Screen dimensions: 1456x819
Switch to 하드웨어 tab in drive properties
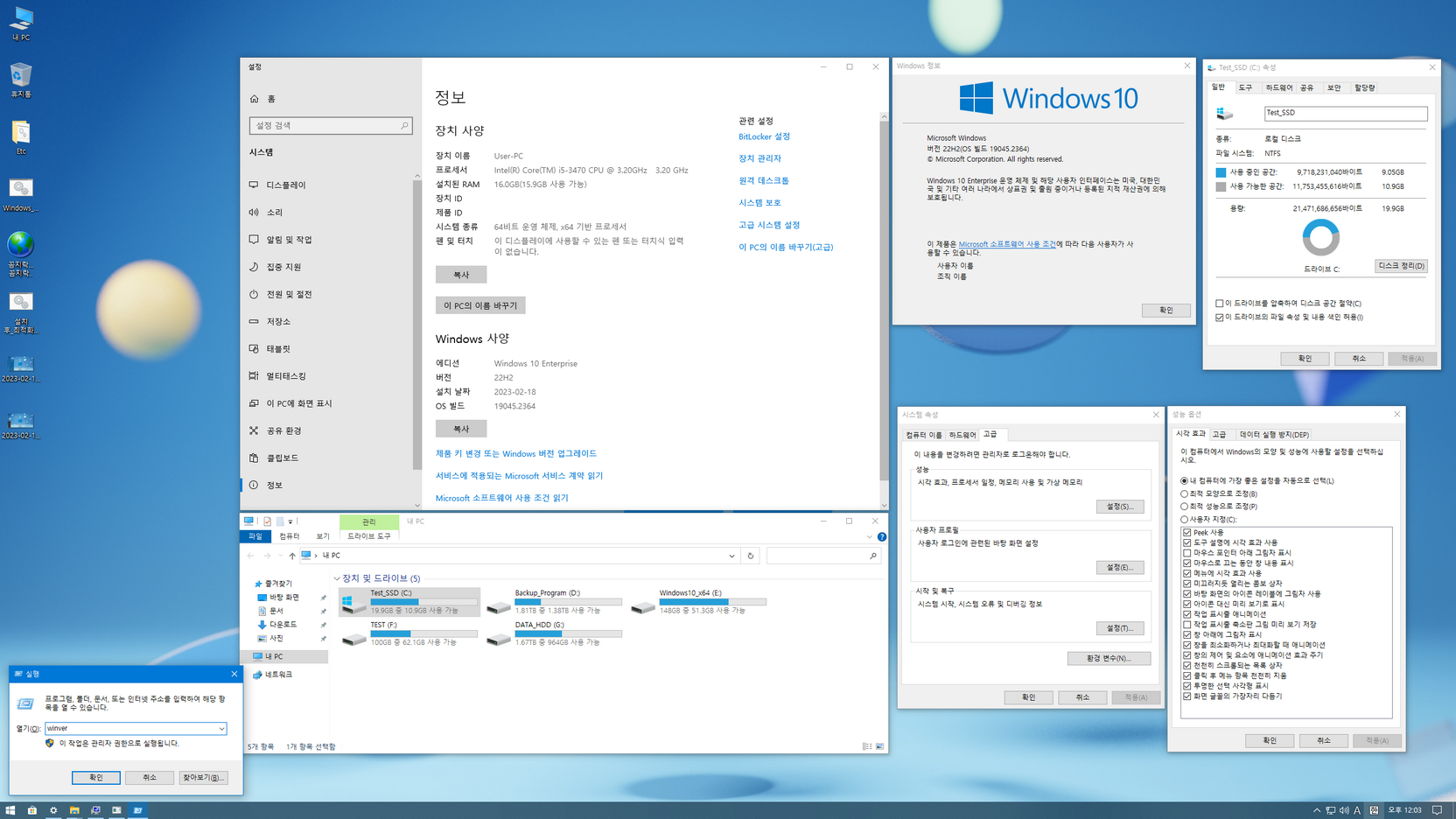[1278, 87]
